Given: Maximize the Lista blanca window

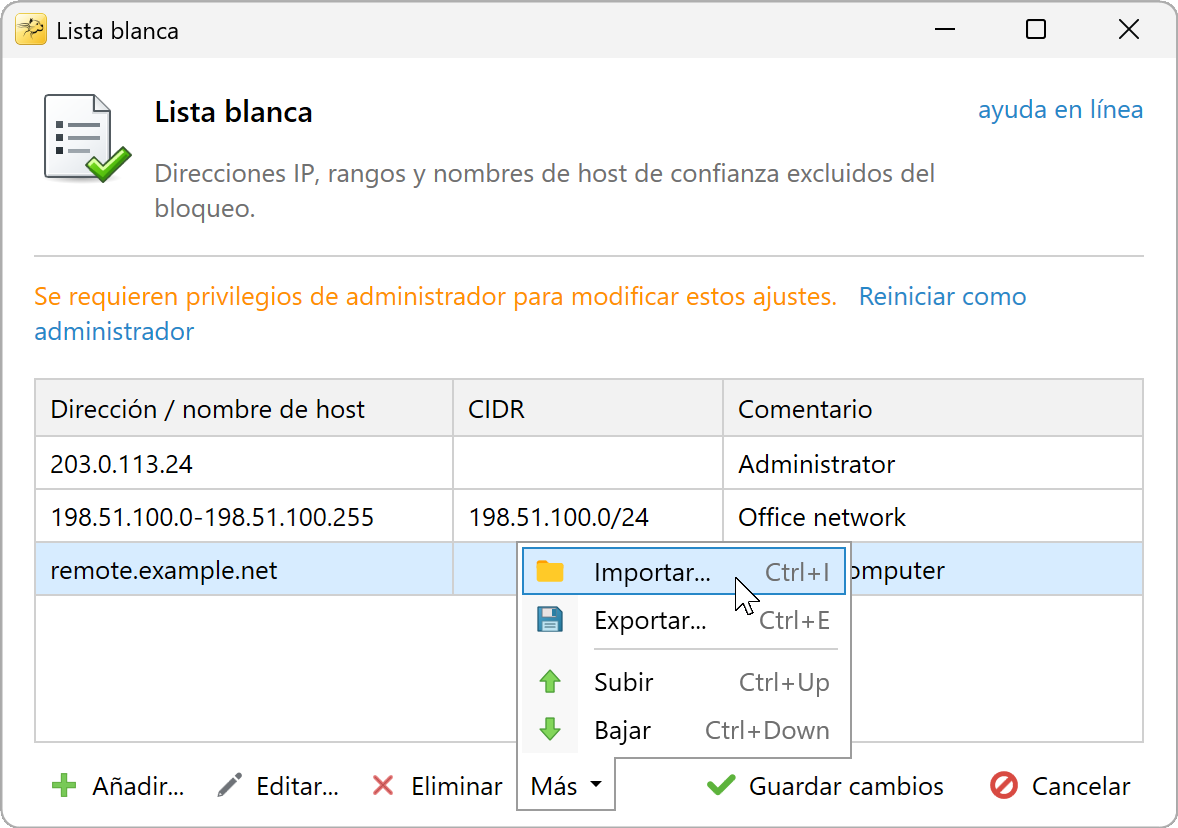Looking at the screenshot, I should pos(1036,29).
